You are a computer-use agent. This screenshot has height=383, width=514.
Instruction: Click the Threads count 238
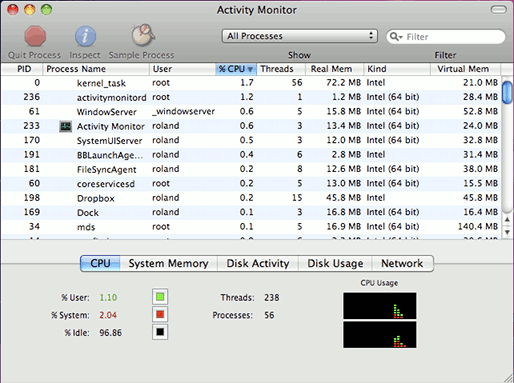(272, 297)
